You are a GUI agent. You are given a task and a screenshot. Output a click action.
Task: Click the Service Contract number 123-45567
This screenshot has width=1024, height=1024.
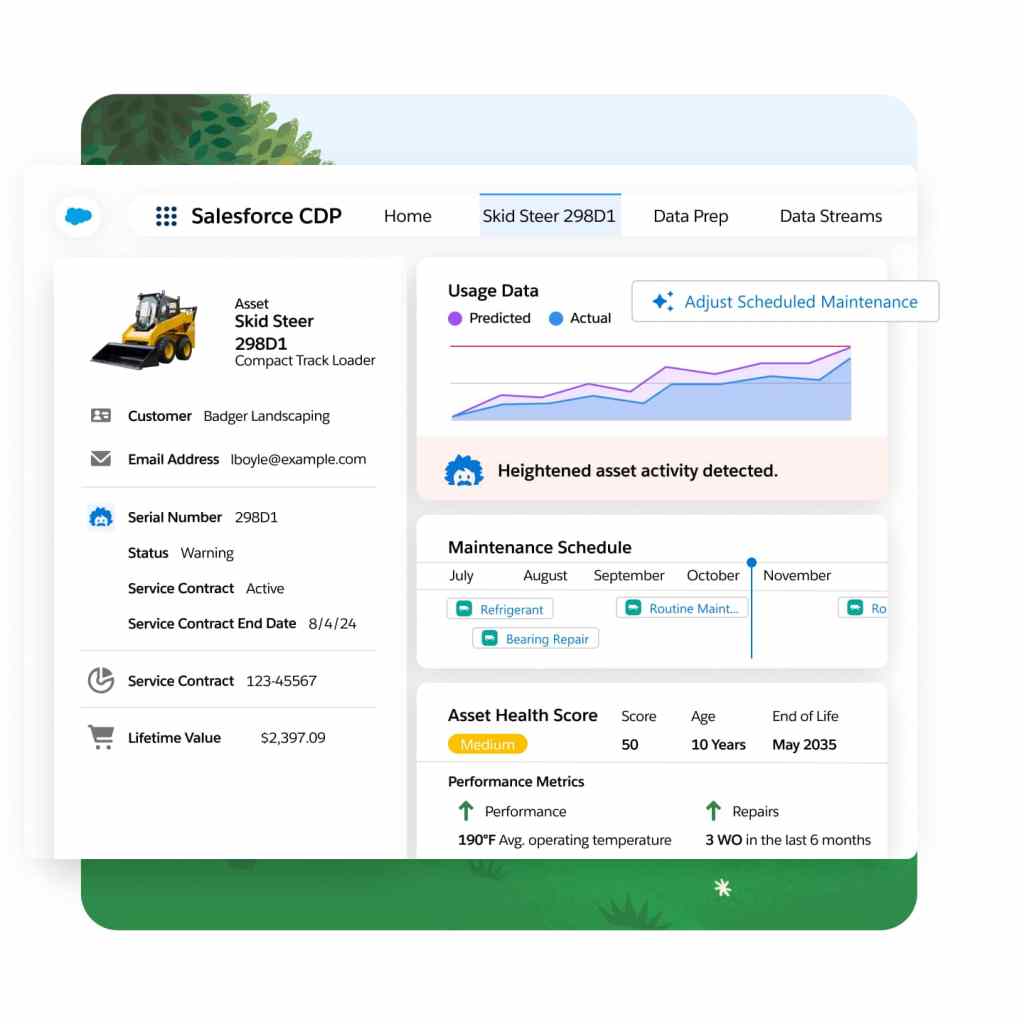281,680
